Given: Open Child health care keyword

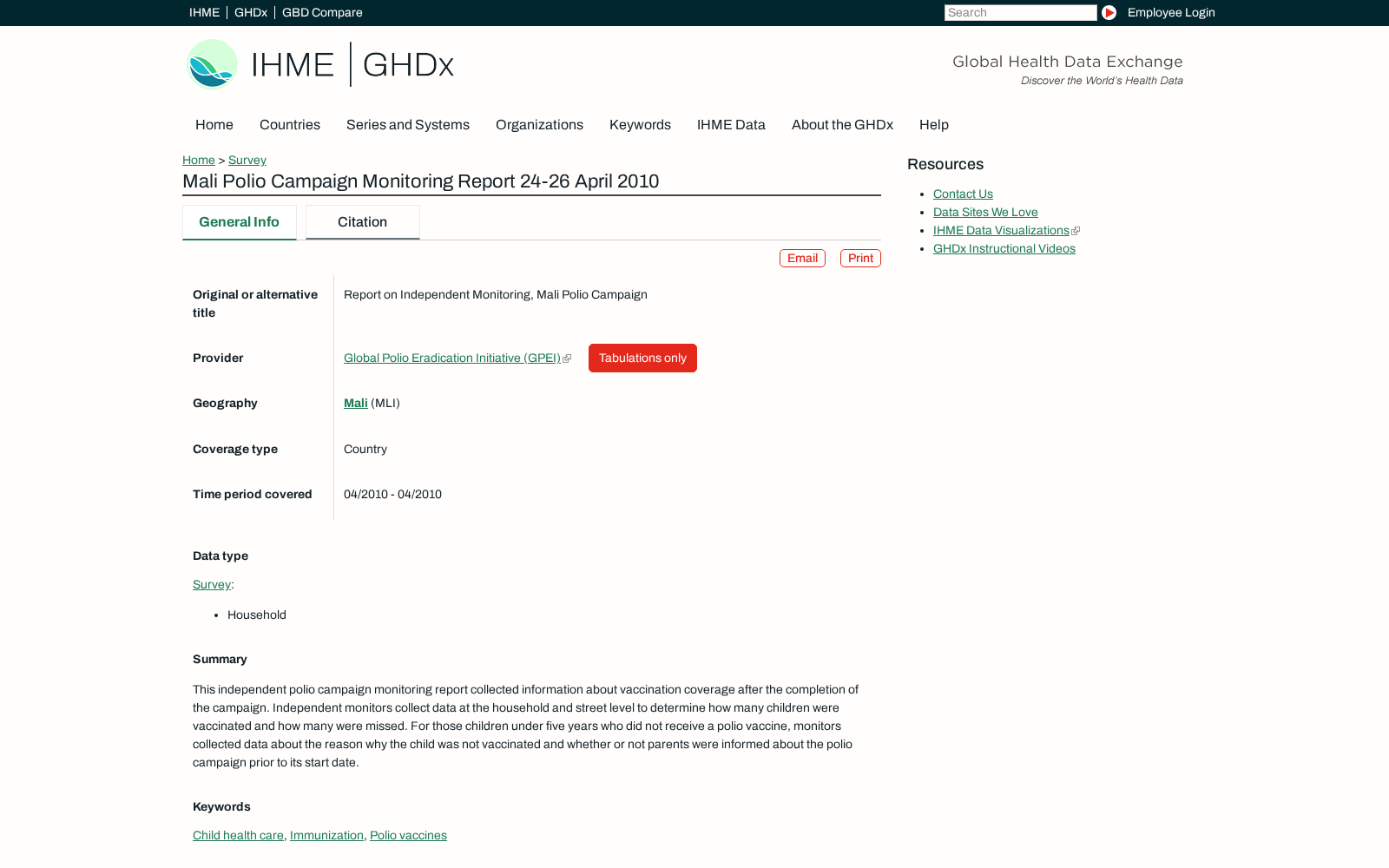Looking at the screenshot, I should point(238,836).
